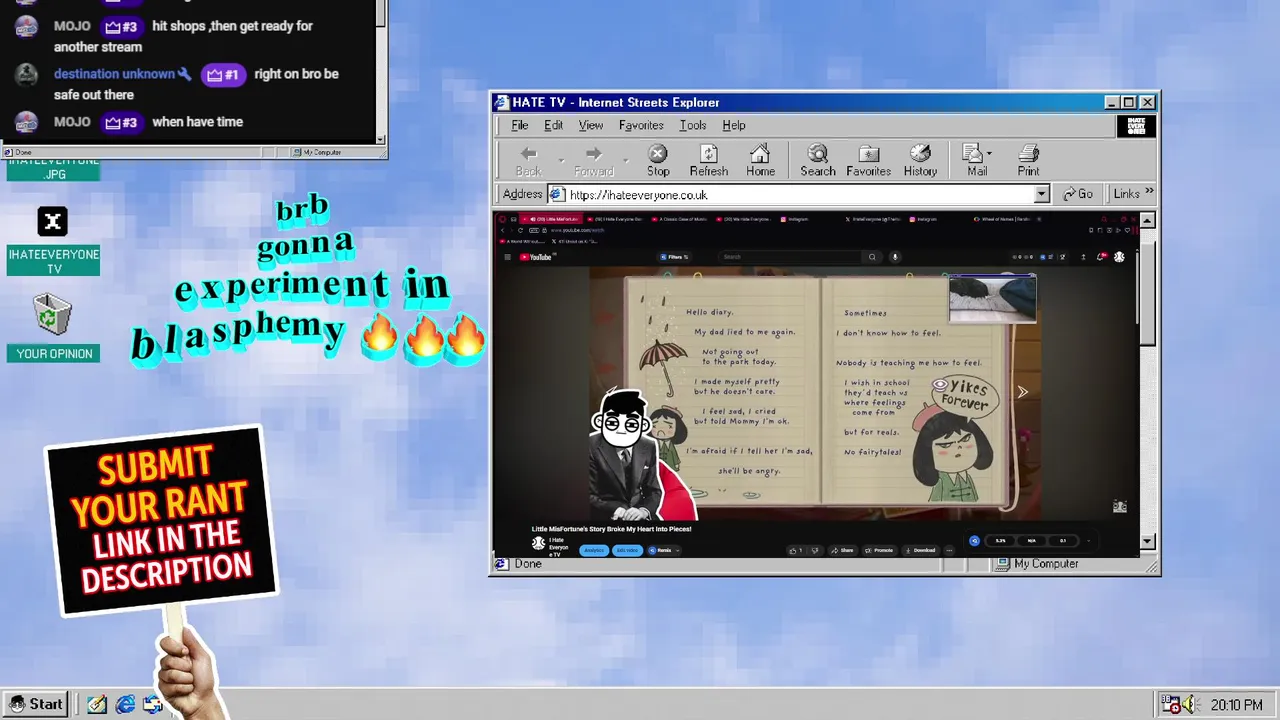
Task: Click the Share button under video
Action: 843,550
